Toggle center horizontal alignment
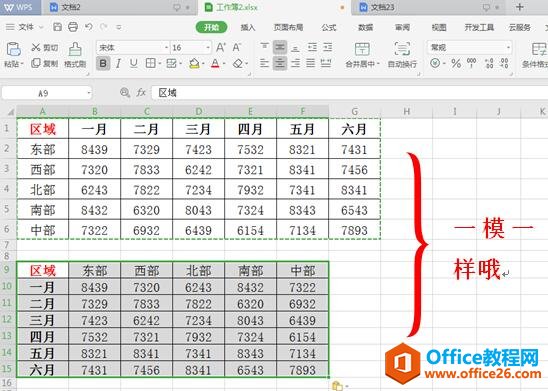548x391 pixels. click(x=280, y=63)
